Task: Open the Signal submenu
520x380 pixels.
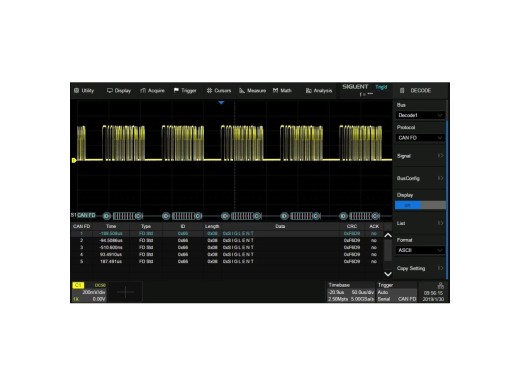Action: 420,156
